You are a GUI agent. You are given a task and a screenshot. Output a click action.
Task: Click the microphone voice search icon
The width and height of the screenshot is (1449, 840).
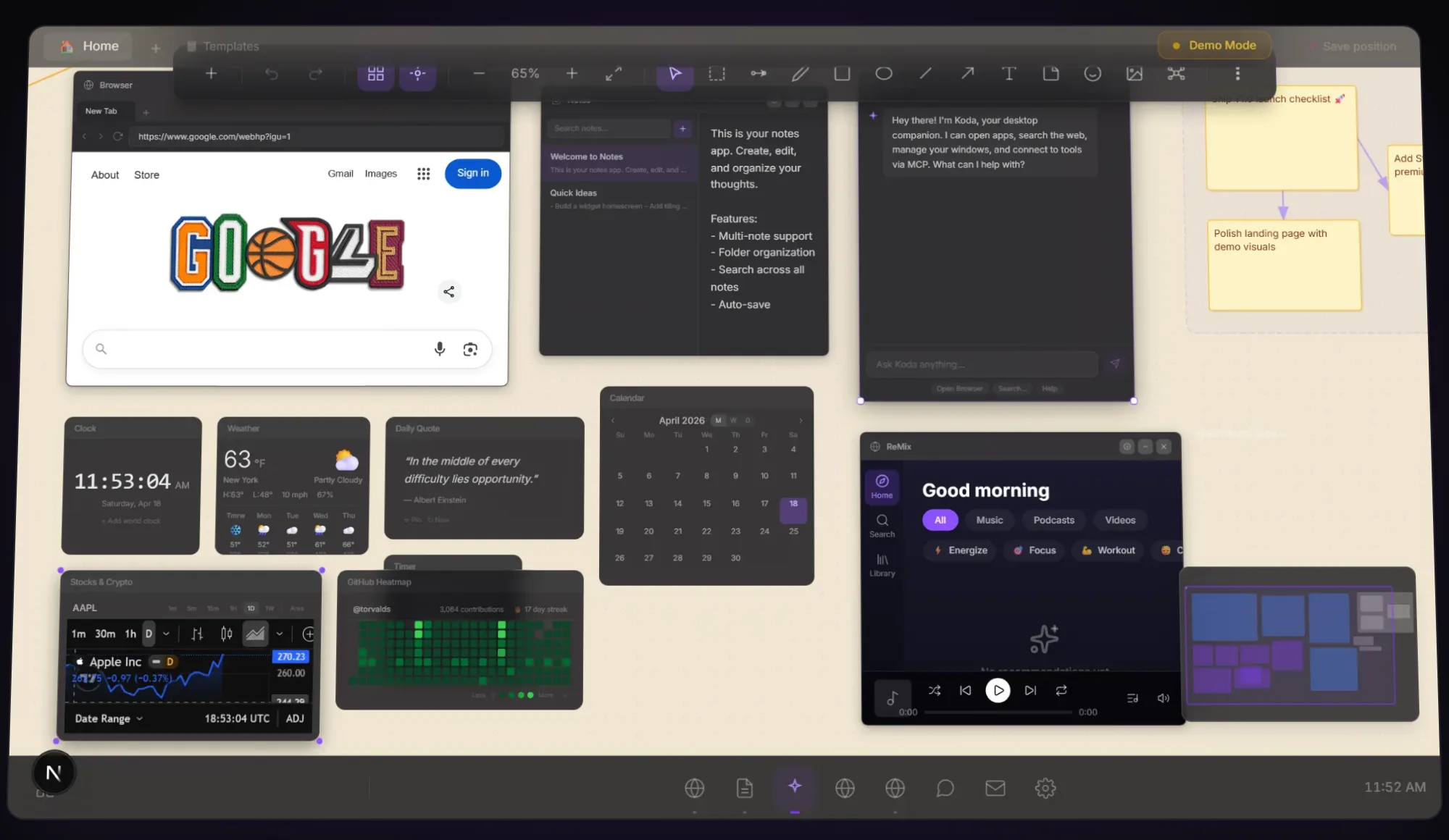click(439, 349)
